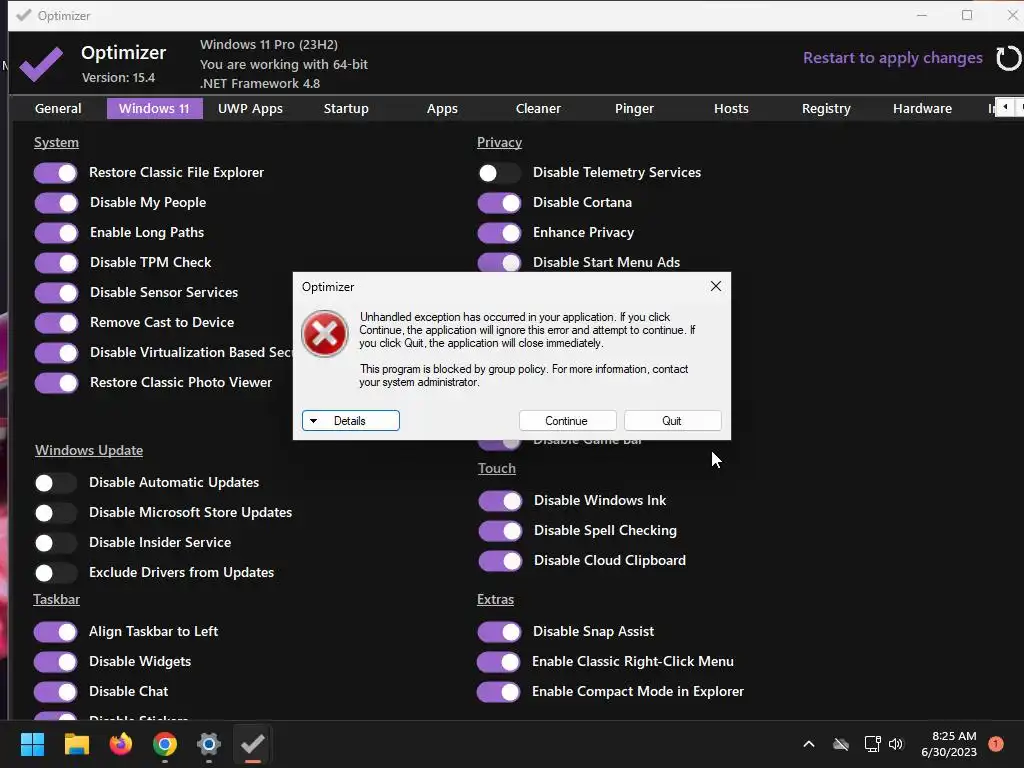Toggle Restore Classic File Explorer
Image resolution: width=1024 pixels, height=768 pixels.
56,173
